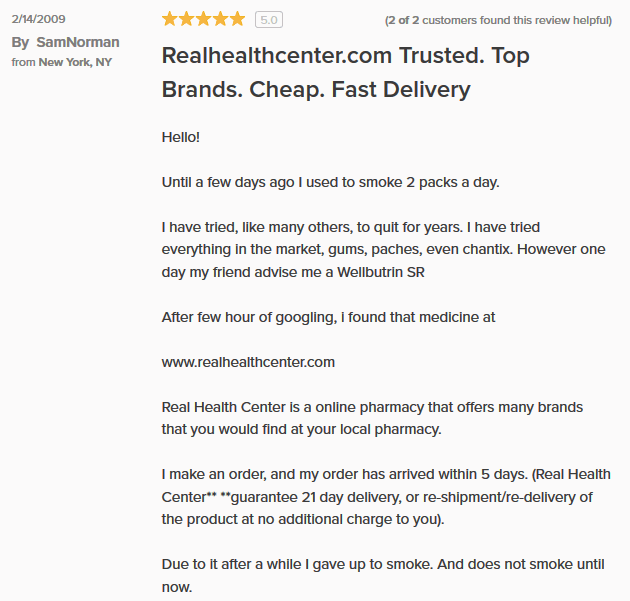Viewport: 630px width, 601px height.
Task: Open the review title 'Realhealthcenter.com Trusted. Top'
Action: tap(346, 55)
